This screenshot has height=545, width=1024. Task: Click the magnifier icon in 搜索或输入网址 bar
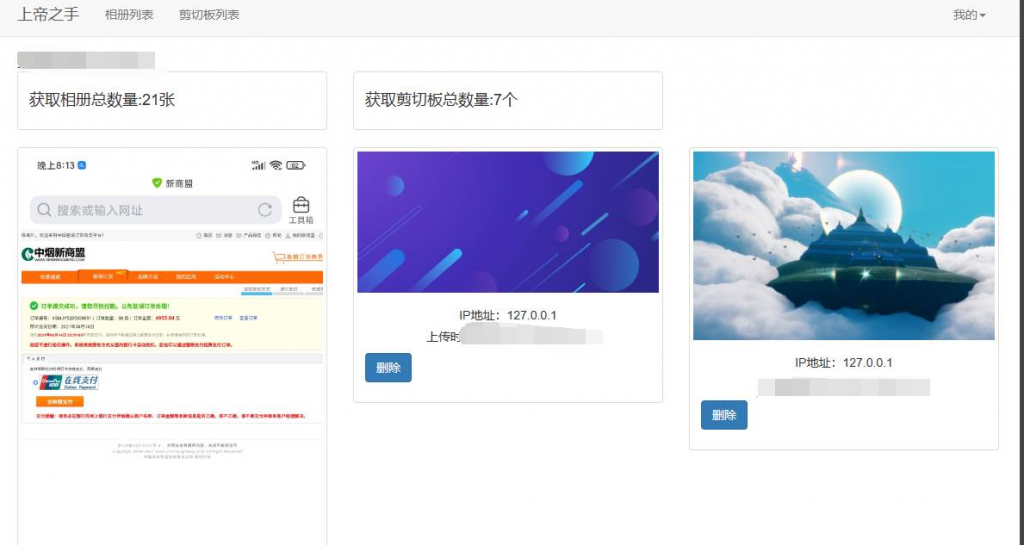pyautogui.click(x=44, y=210)
